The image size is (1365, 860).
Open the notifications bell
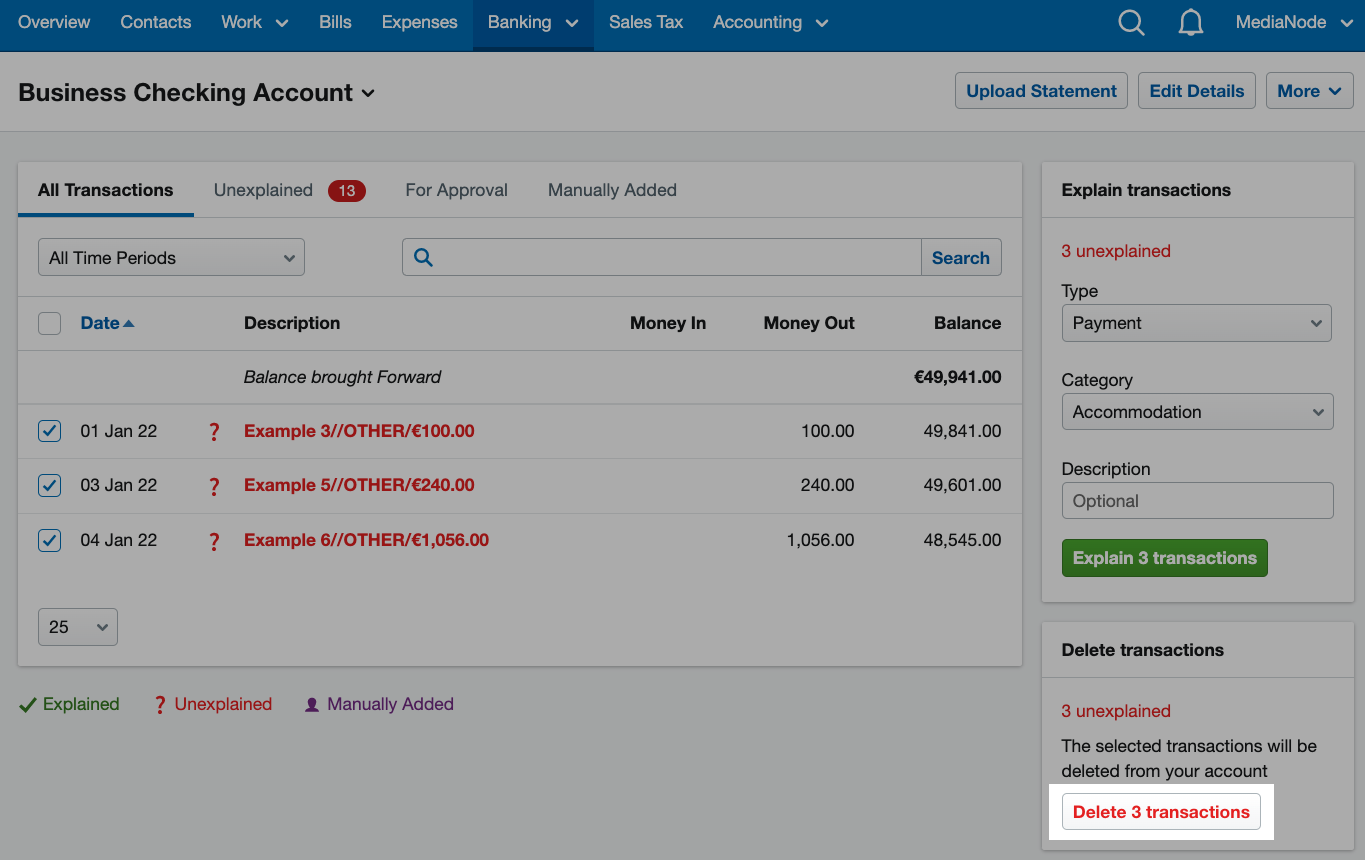coord(1190,22)
